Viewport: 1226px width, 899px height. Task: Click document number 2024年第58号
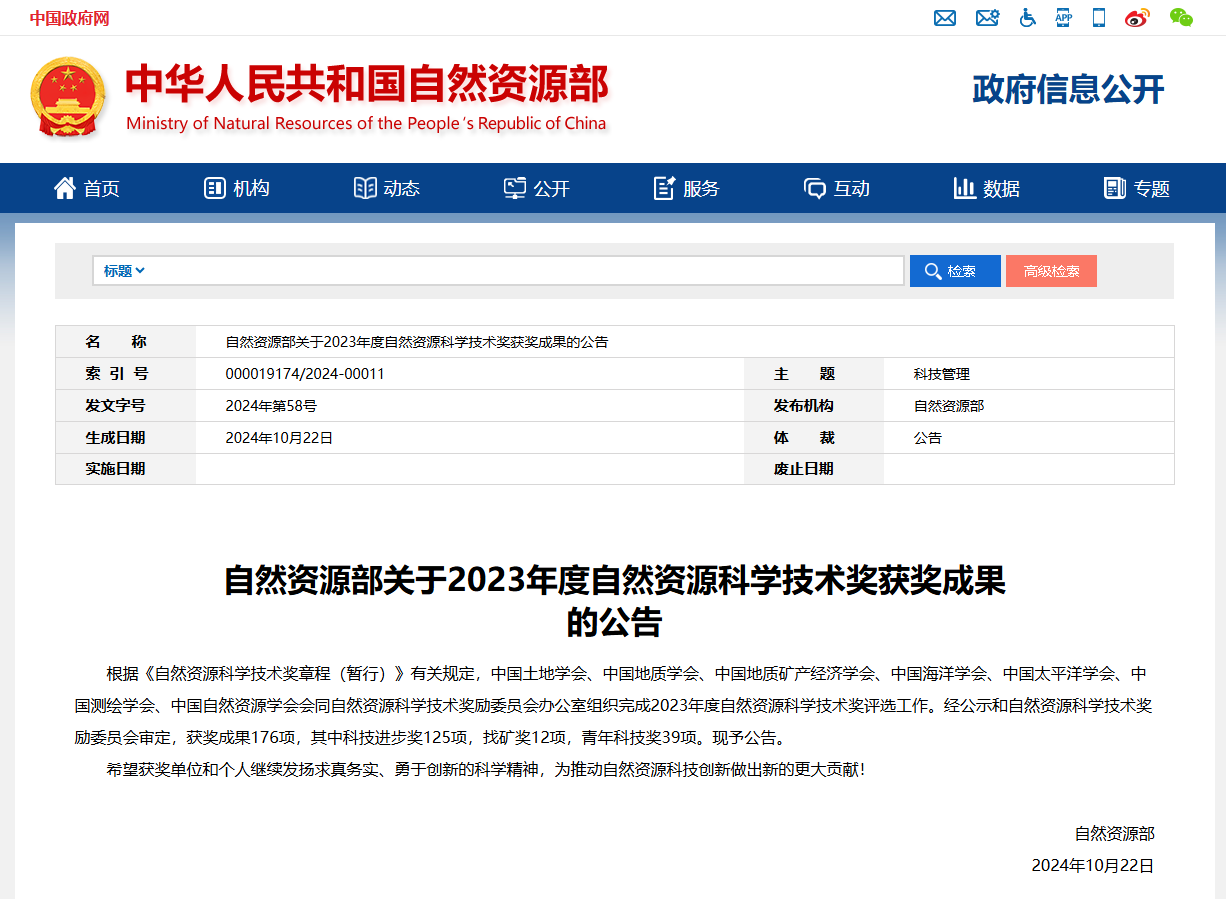click(x=271, y=406)
